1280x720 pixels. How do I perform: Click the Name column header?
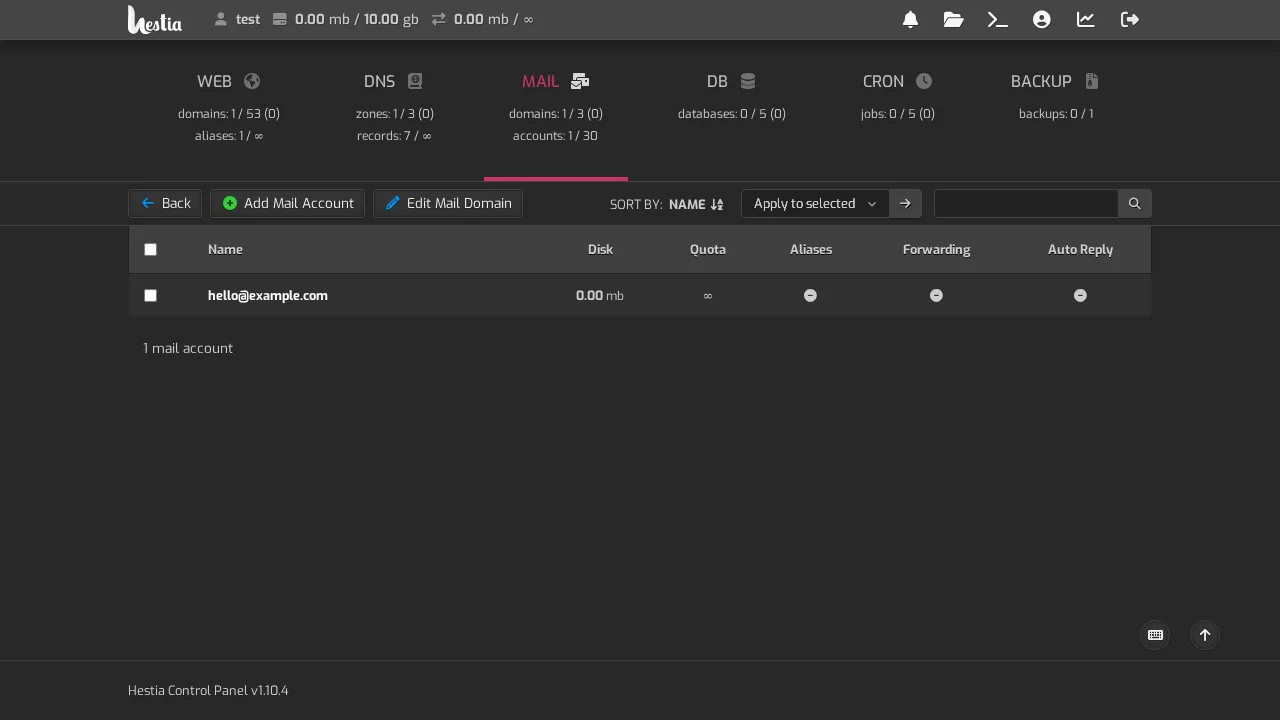pos(225,249)
